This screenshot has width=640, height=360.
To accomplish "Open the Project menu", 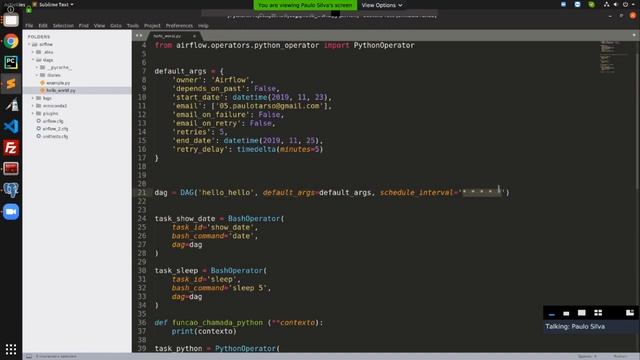I will [152, 25].
